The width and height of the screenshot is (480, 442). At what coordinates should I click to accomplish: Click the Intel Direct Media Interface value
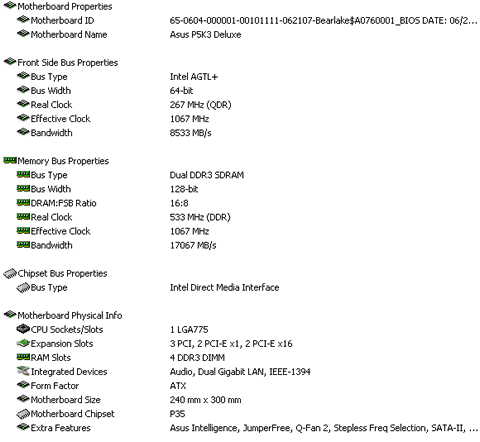coord(224,287)
